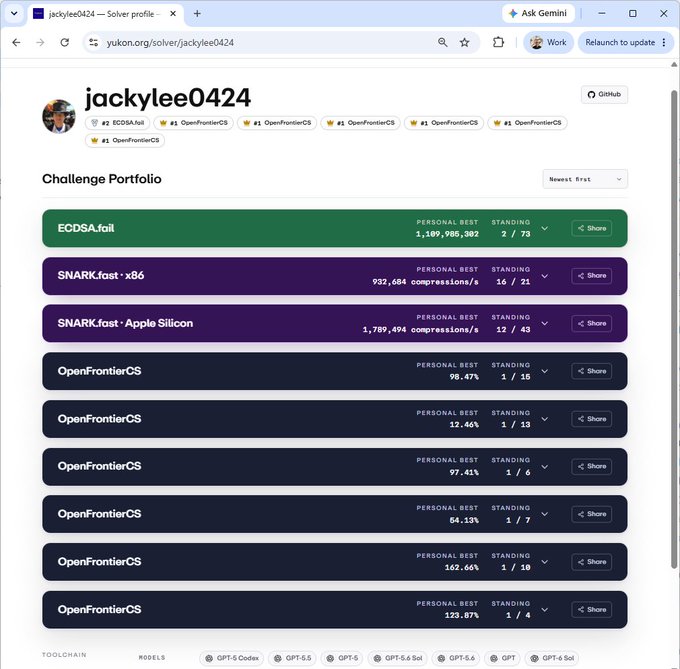Share the OpenFrontierCS 97.41% result
The height and width of the screenshot is (669, 680).
coord(592,467)
